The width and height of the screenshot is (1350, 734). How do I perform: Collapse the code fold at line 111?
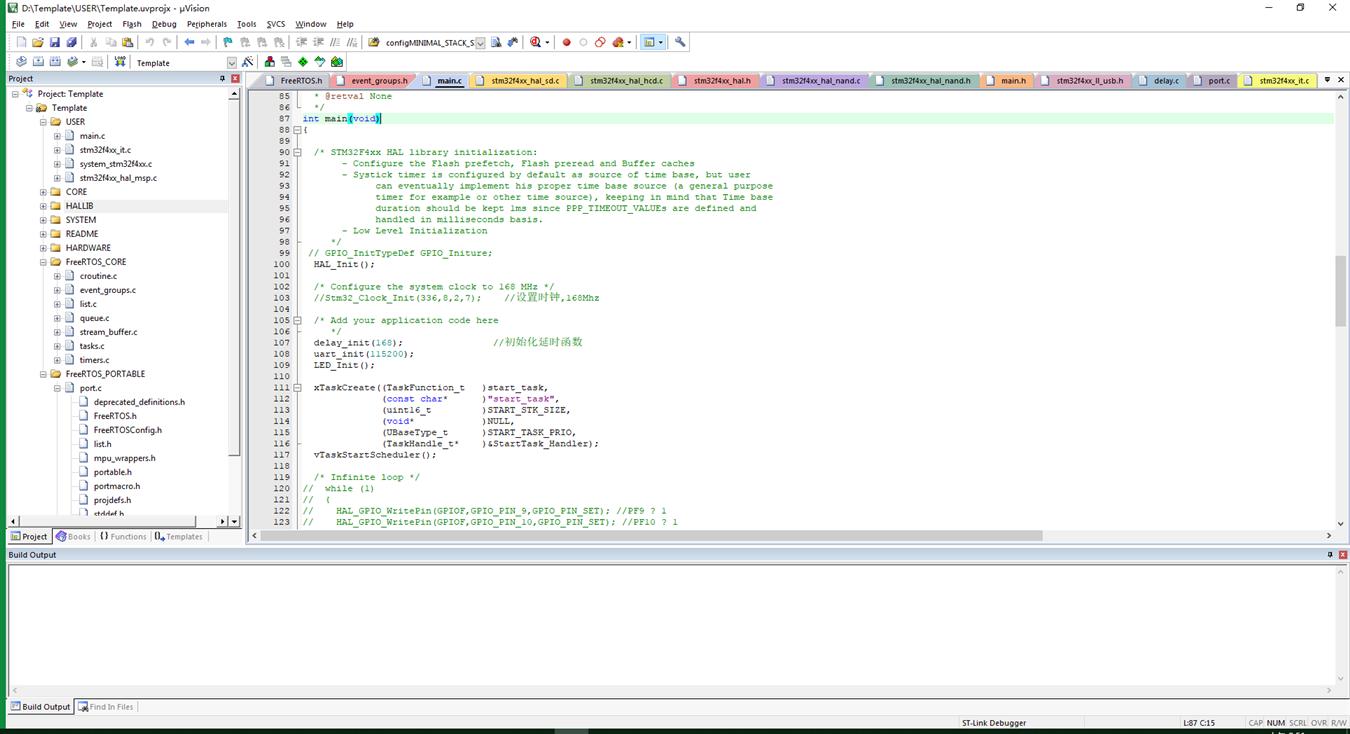298,387
